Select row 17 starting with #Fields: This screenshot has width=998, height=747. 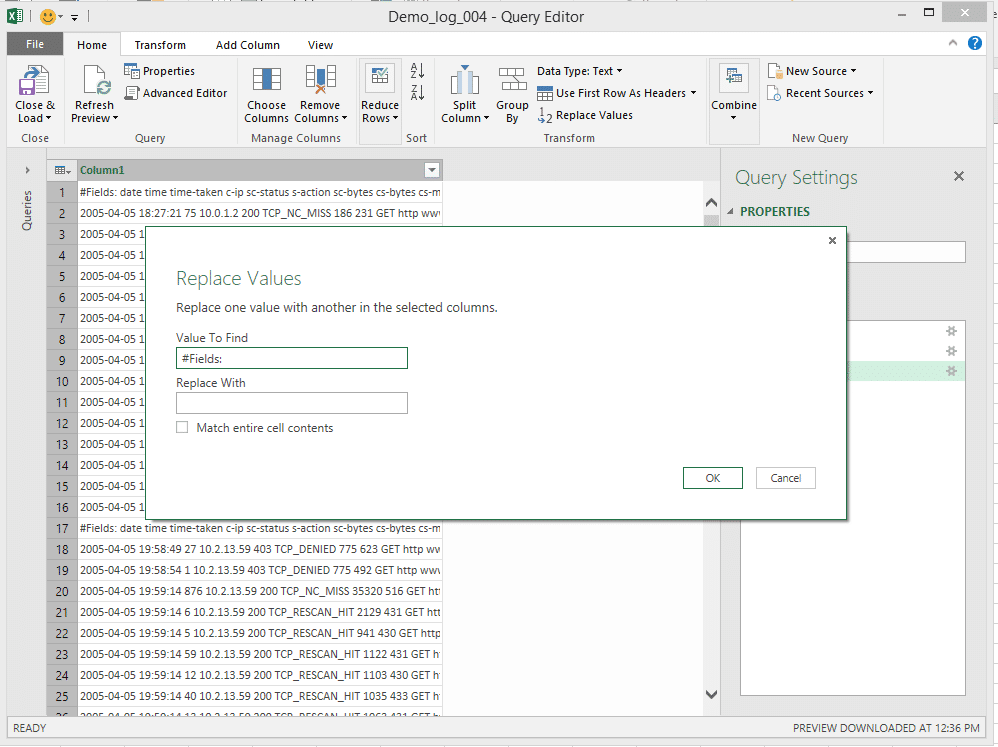point(260,528)
